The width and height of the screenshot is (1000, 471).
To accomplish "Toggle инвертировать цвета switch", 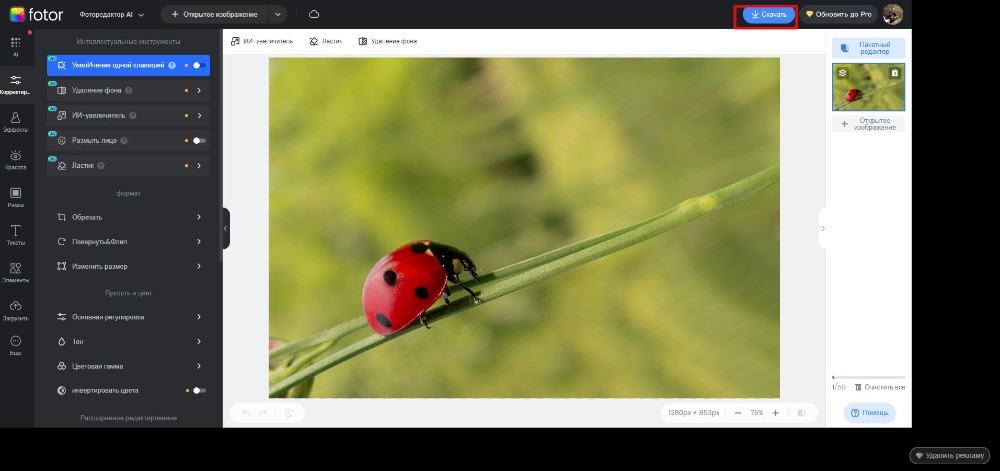I will 199,390.
